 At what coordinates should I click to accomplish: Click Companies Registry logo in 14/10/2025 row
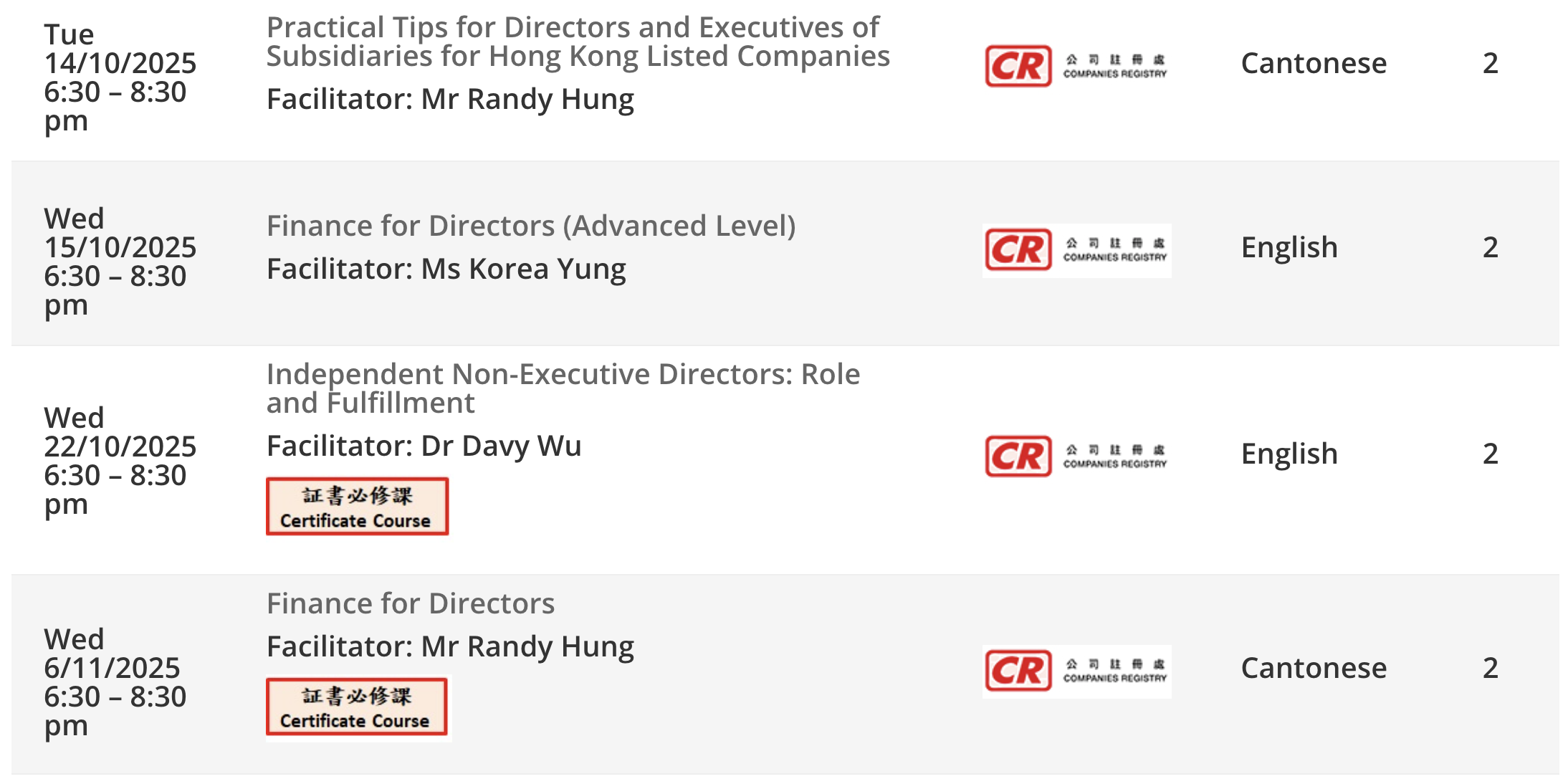pos(1076,66)
